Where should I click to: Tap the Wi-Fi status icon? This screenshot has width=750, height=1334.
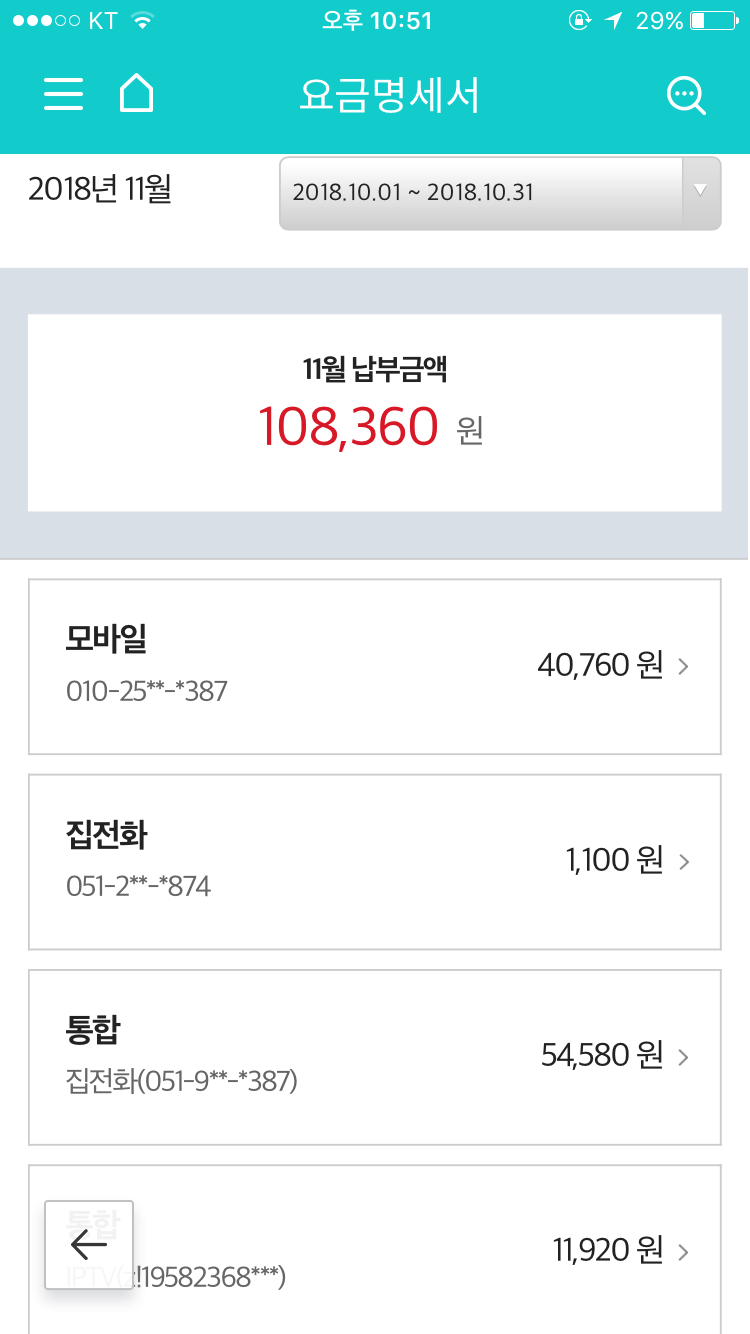pos(143,21)
